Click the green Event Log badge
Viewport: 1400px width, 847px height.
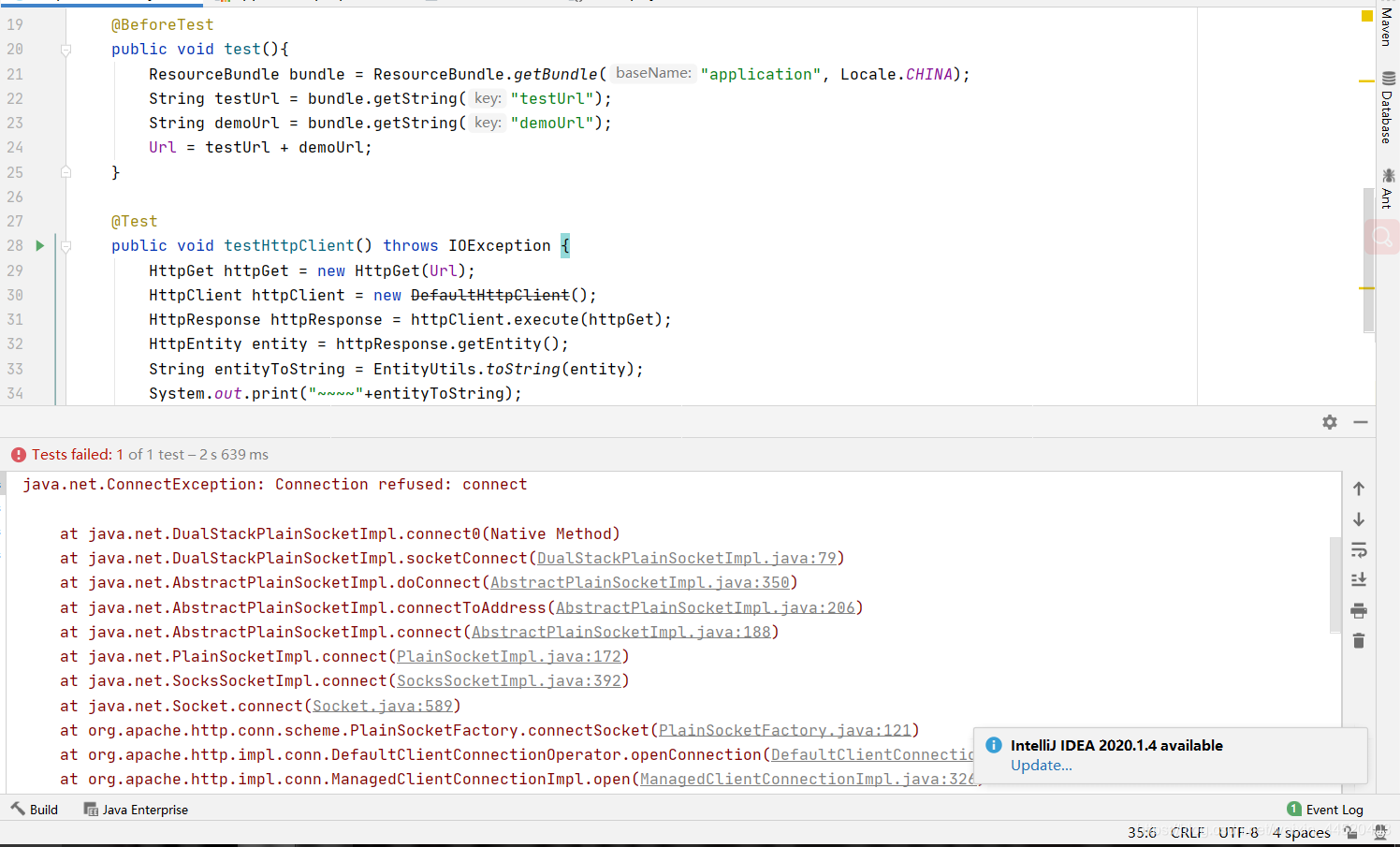pyautogui.click(x=1294, y=809)
